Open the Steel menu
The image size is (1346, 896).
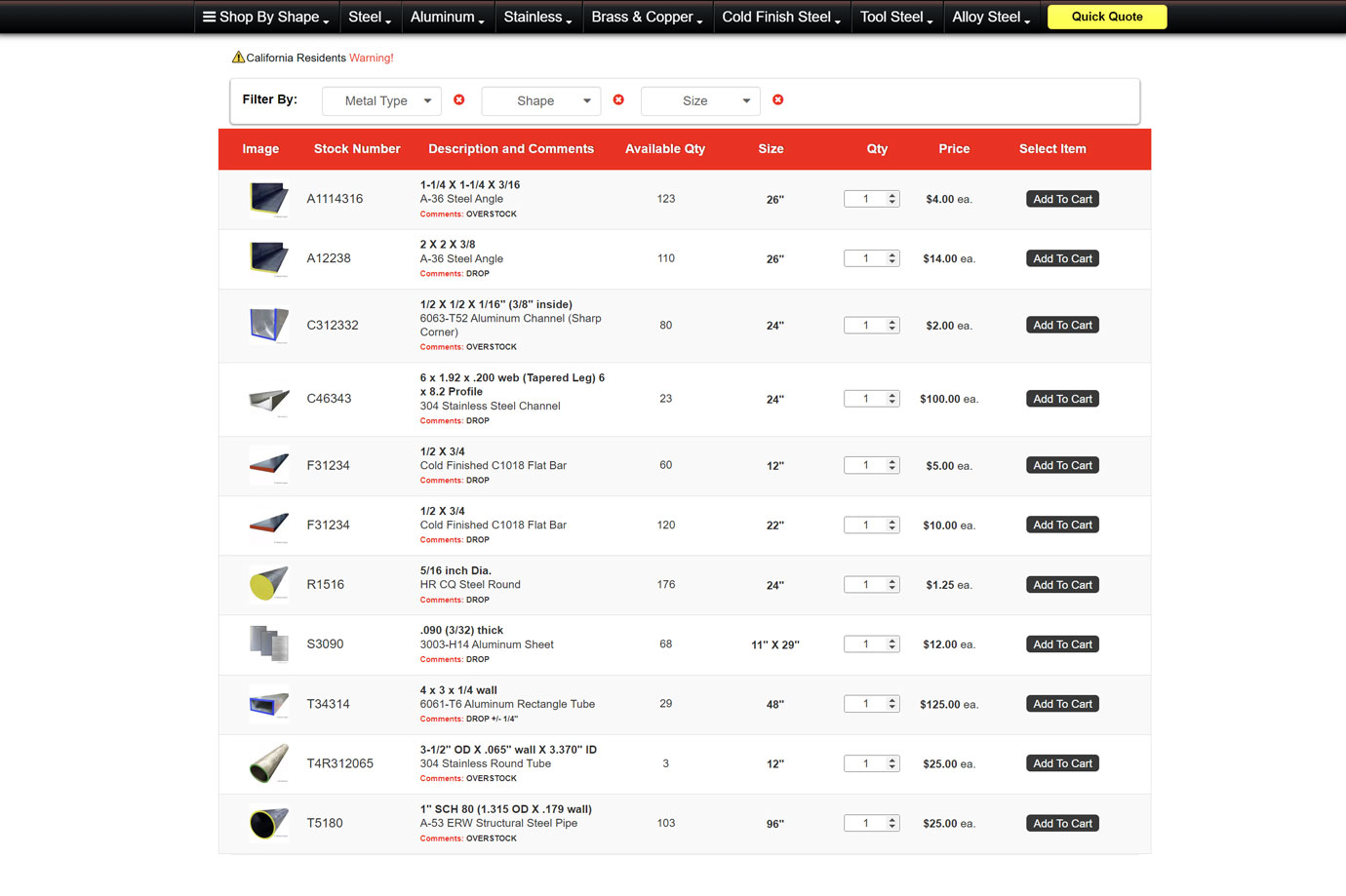click(x=370, y=17)
